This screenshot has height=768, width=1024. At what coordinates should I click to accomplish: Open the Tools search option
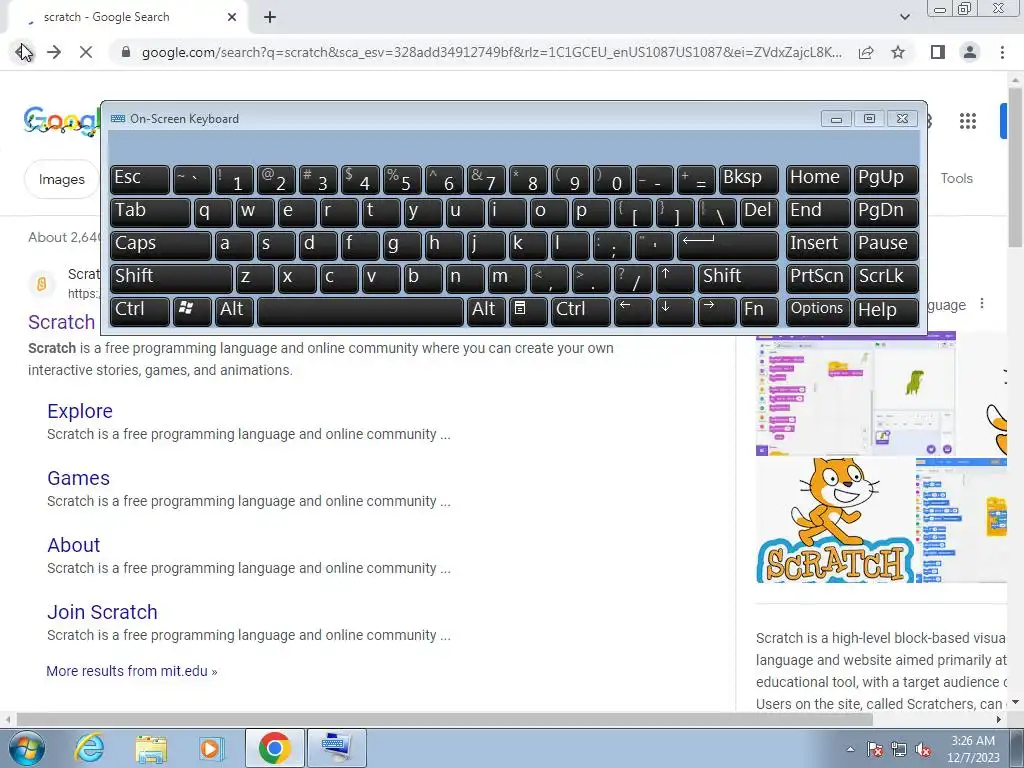tap(956, 178)
